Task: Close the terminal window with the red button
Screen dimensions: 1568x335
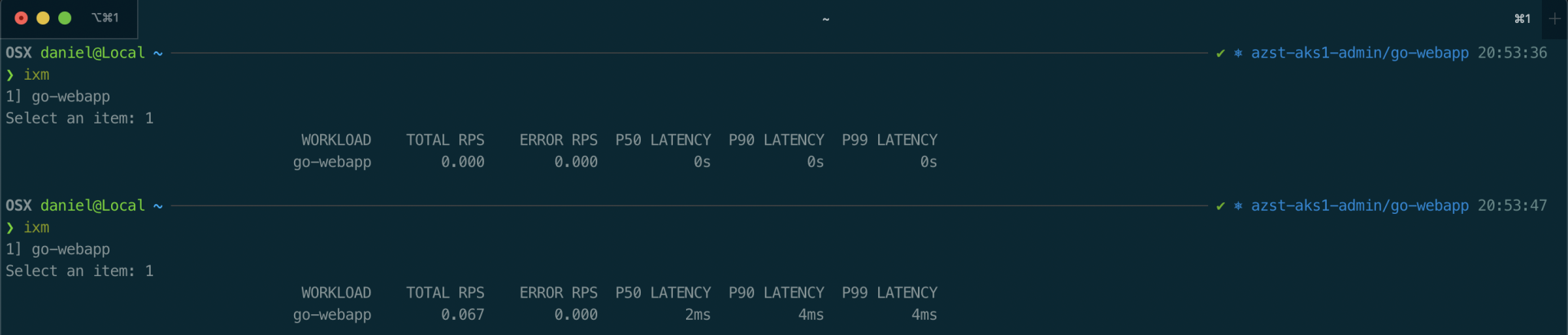Action: (x=21, y=18)
